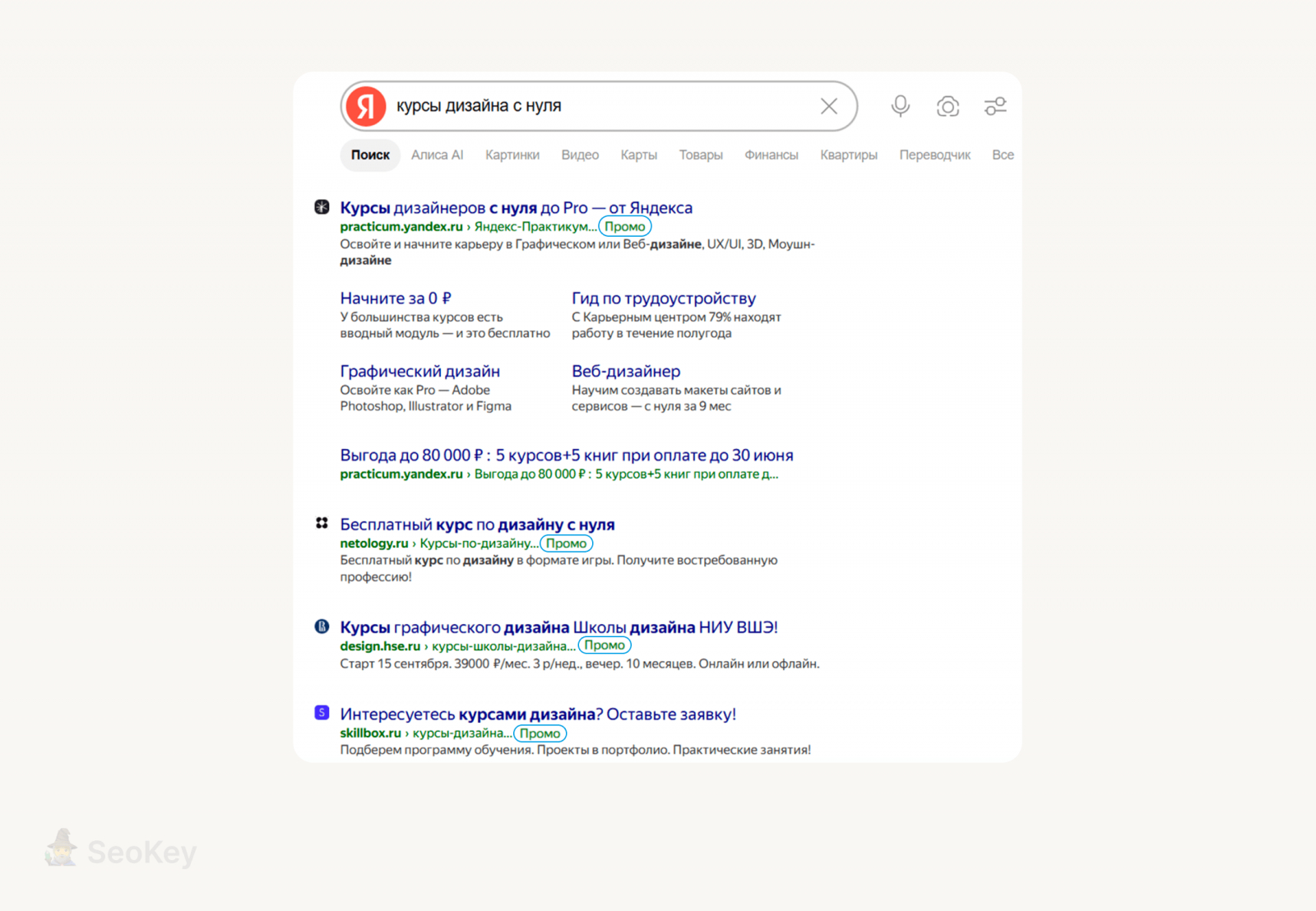Open the 'Графический дизайн' sitelink
Image resolution: width=1316 pixels, height=911 pixels.
(x=420, y=372)
